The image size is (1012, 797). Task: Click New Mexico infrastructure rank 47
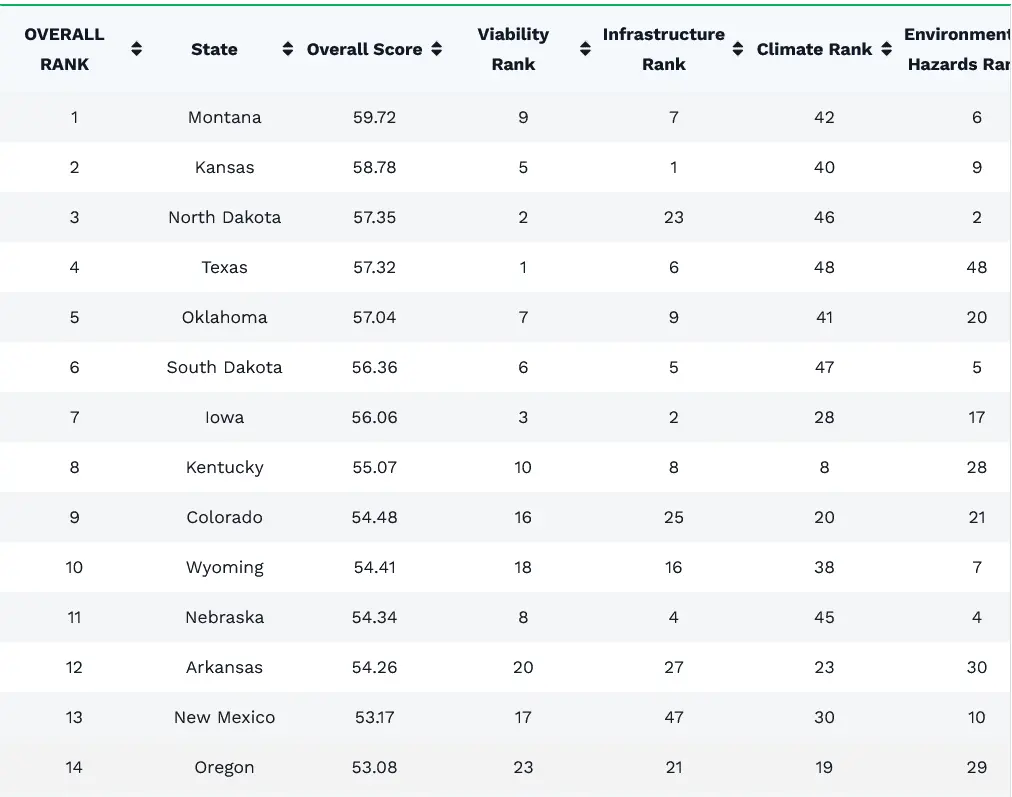(673, 717)
